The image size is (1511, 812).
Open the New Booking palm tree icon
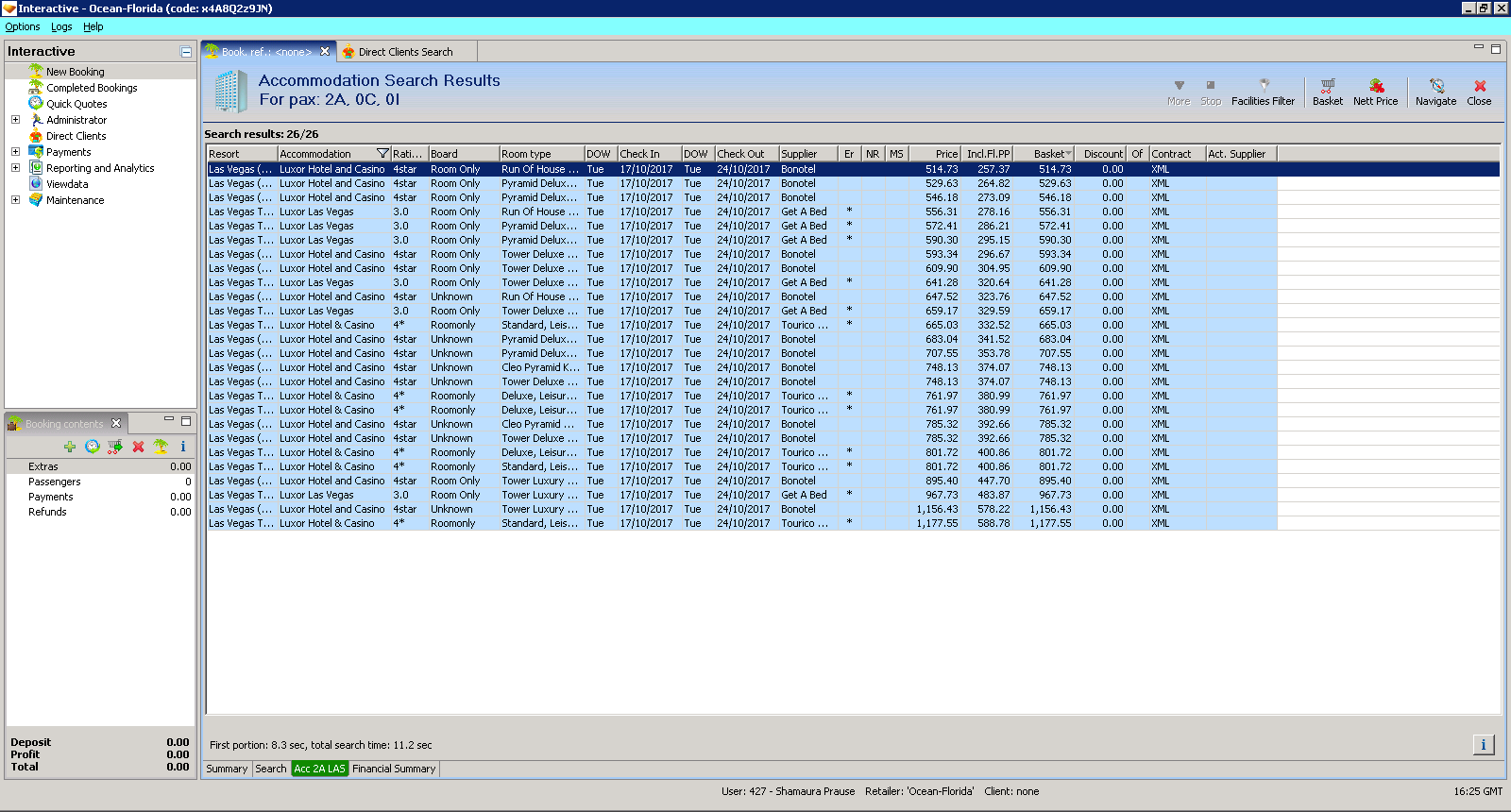(x=36, y=71)
